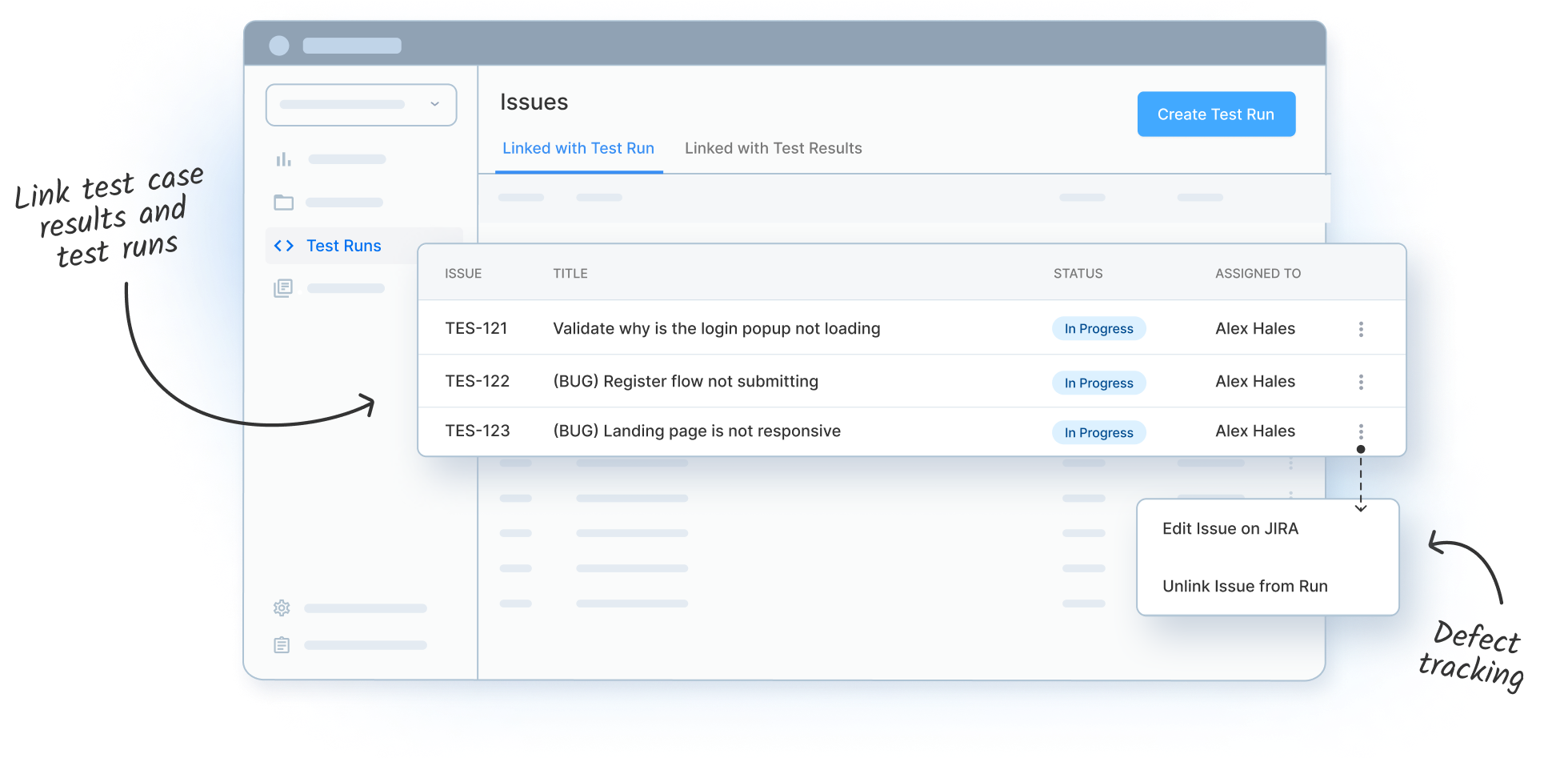Choose Edit Issue on JIRA
This screenshot has width=1568, height=758.
[x=1230, y=528]
